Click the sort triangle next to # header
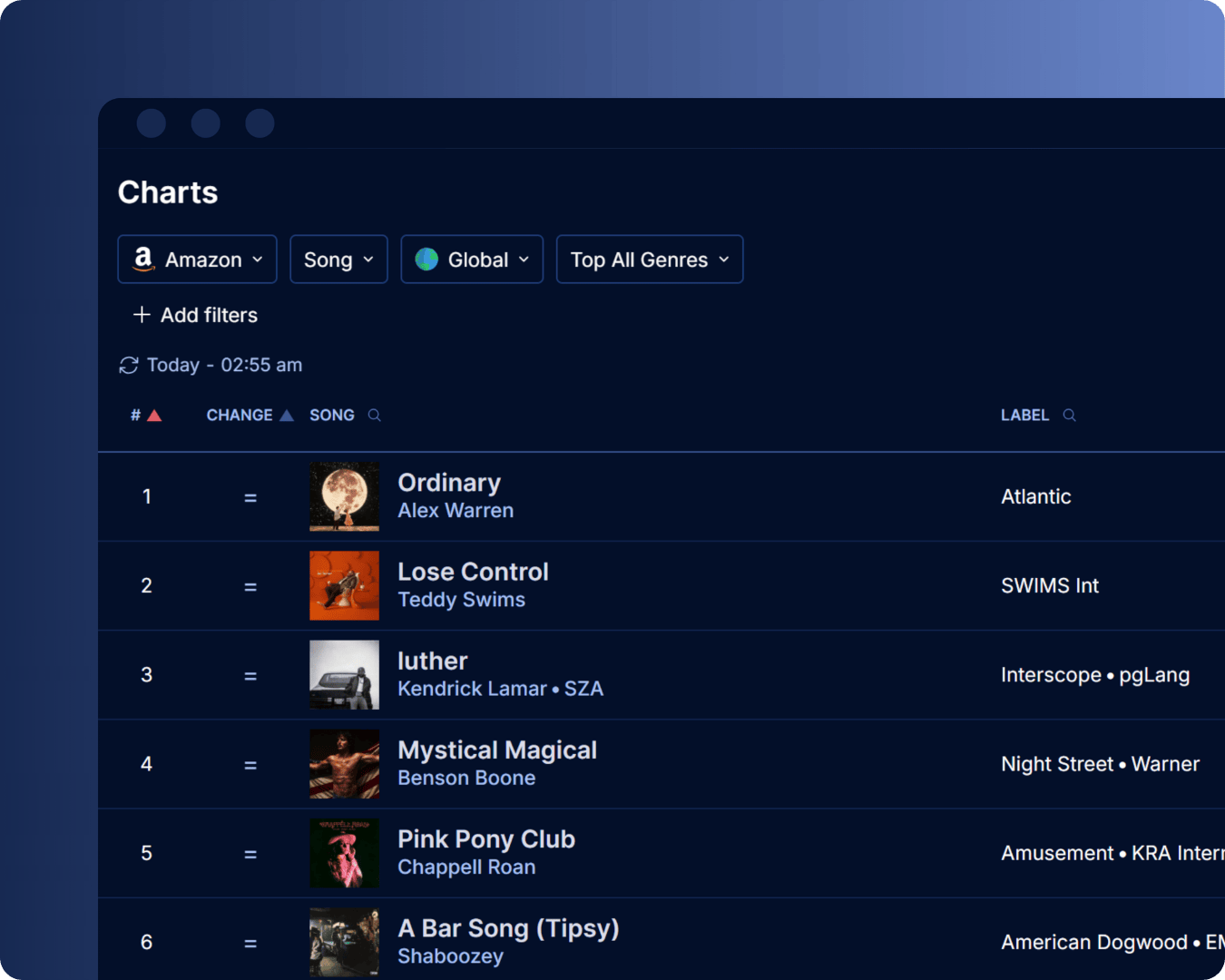This screenshot has width=1225, height=980. 154,414
